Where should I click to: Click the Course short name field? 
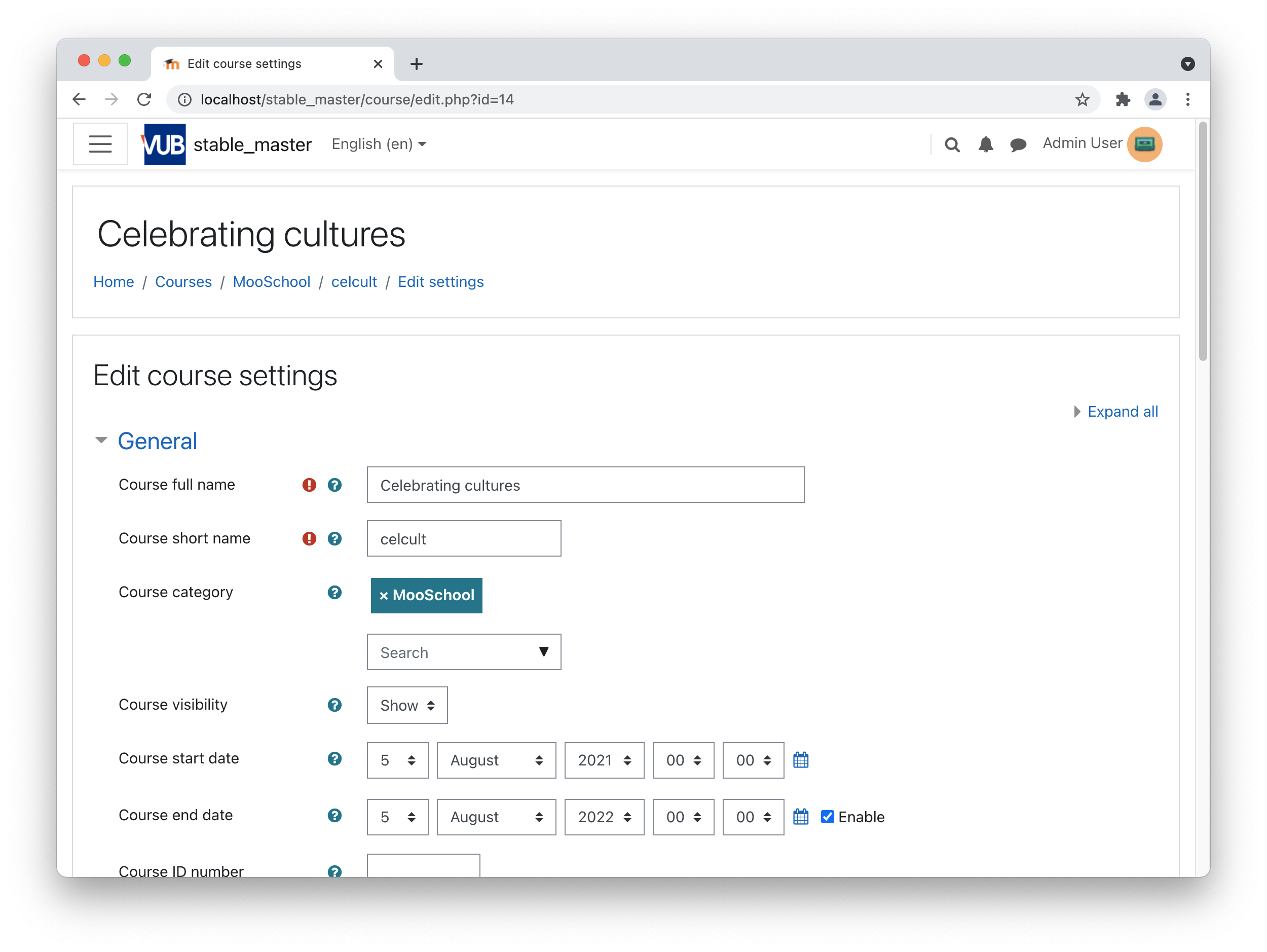(x=464, y=538)
